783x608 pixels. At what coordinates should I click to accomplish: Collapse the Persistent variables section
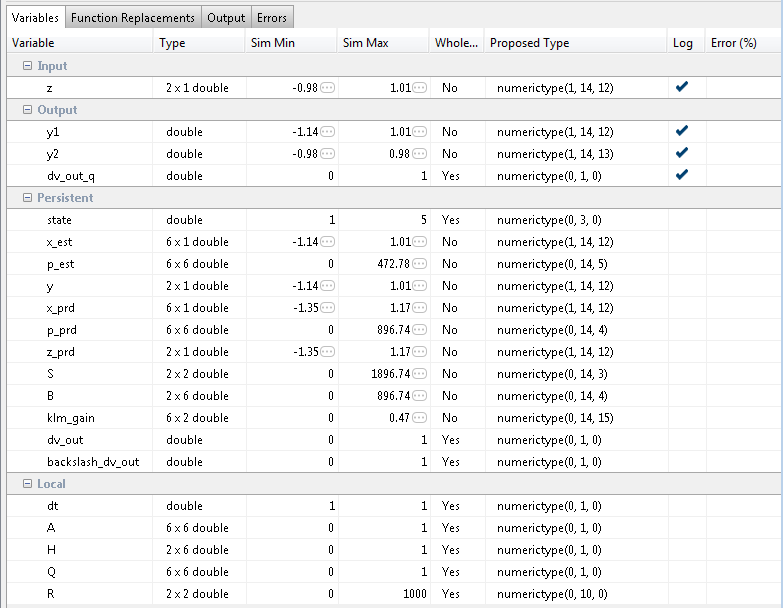point(27,198)
